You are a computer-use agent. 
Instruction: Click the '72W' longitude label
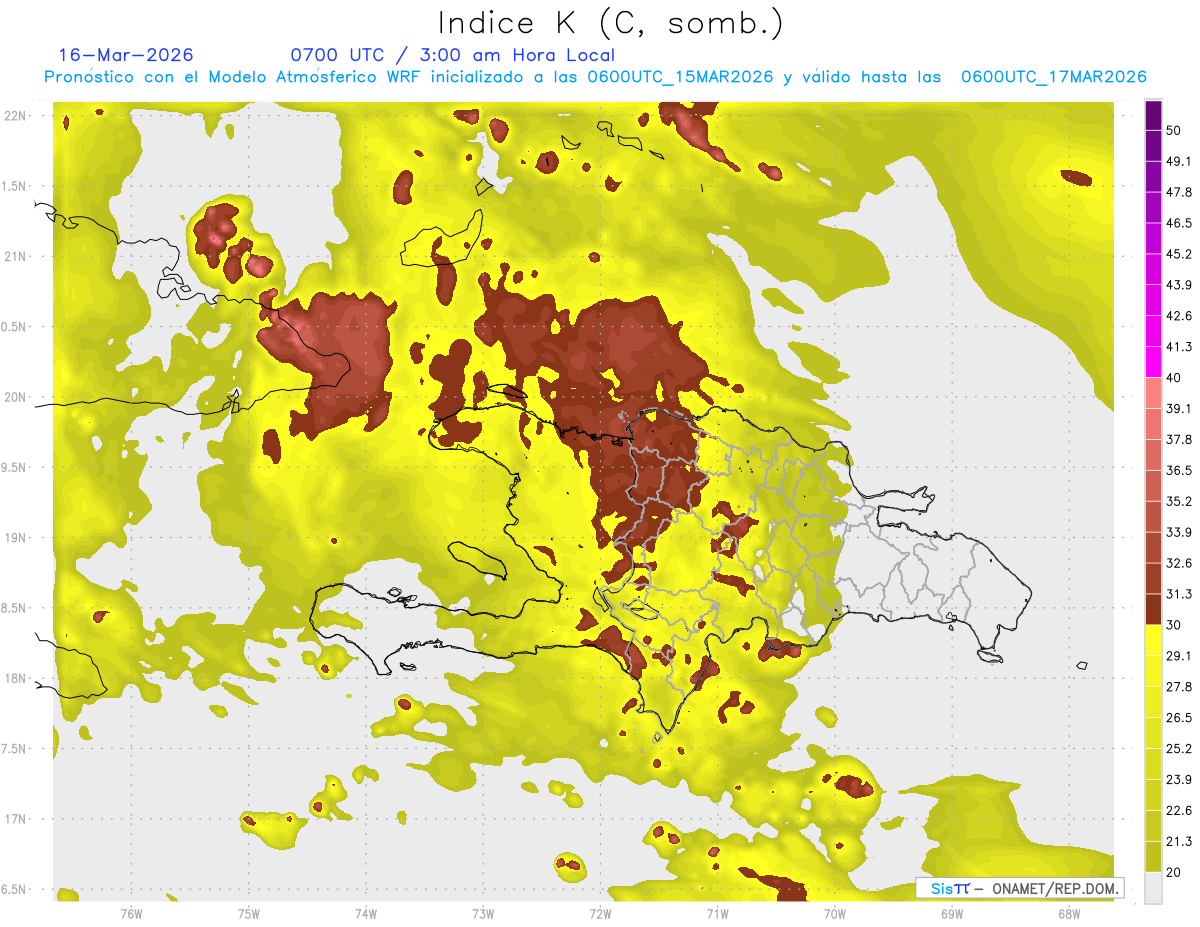coord(600,913)
